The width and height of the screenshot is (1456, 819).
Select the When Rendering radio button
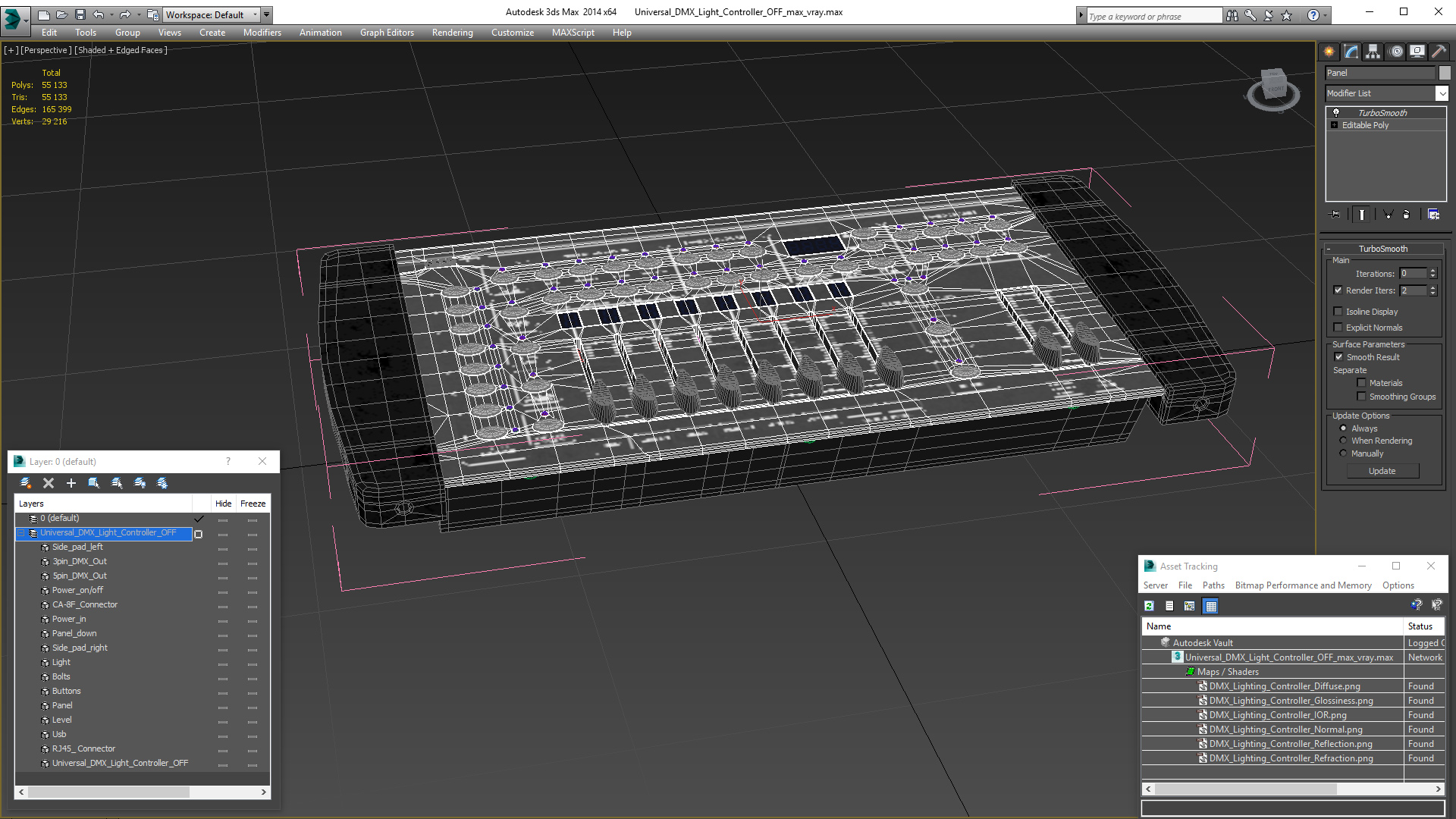coord(1343,441)
